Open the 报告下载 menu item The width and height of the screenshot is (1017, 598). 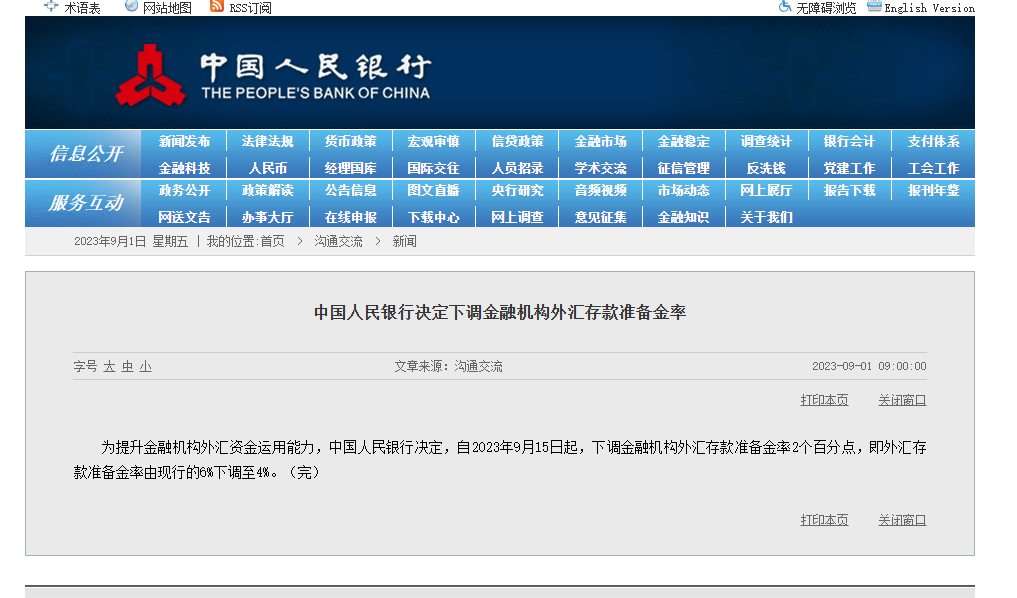[850, 191]
